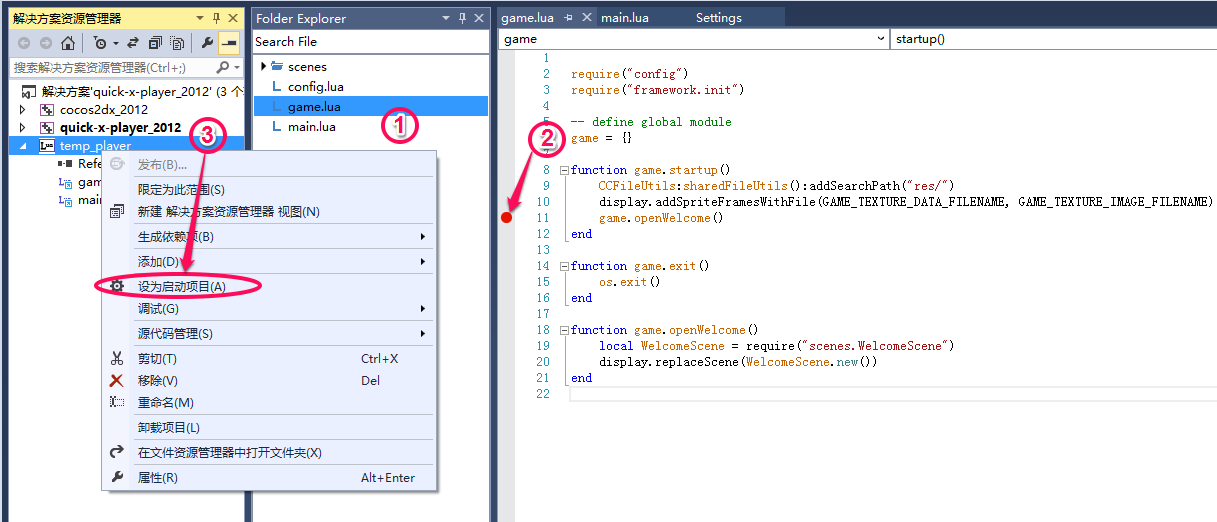
Task: Collapse the game.openWelcome function outline
Action: [x=564, y=330]
